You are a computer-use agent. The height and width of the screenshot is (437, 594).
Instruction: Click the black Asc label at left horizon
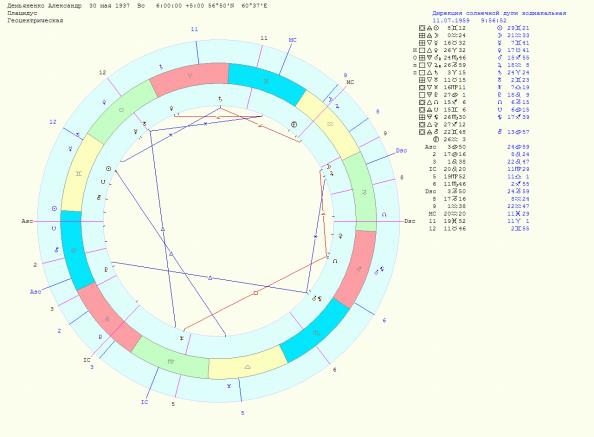(x=27, y=221)
